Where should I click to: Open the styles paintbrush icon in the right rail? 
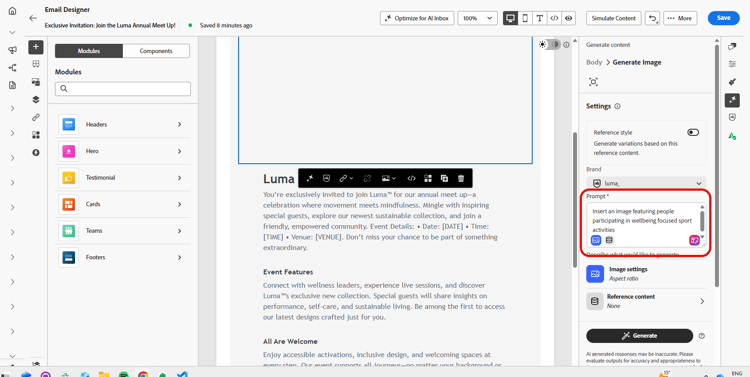[x=732, y=82]
